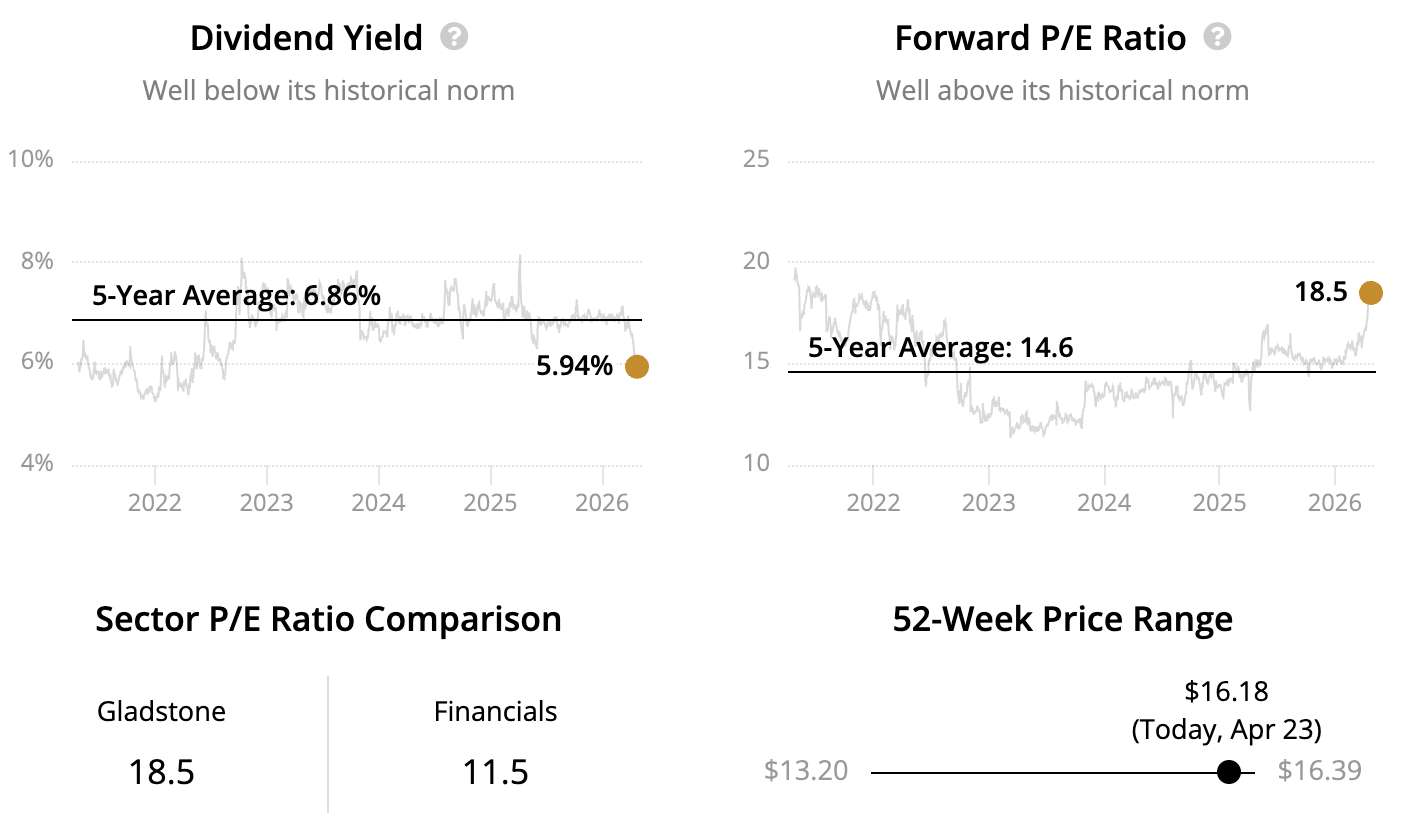This screenshot has height=830, width=1414.
Task: Click the $16.18 today price label
Action: coord(1226,691)
